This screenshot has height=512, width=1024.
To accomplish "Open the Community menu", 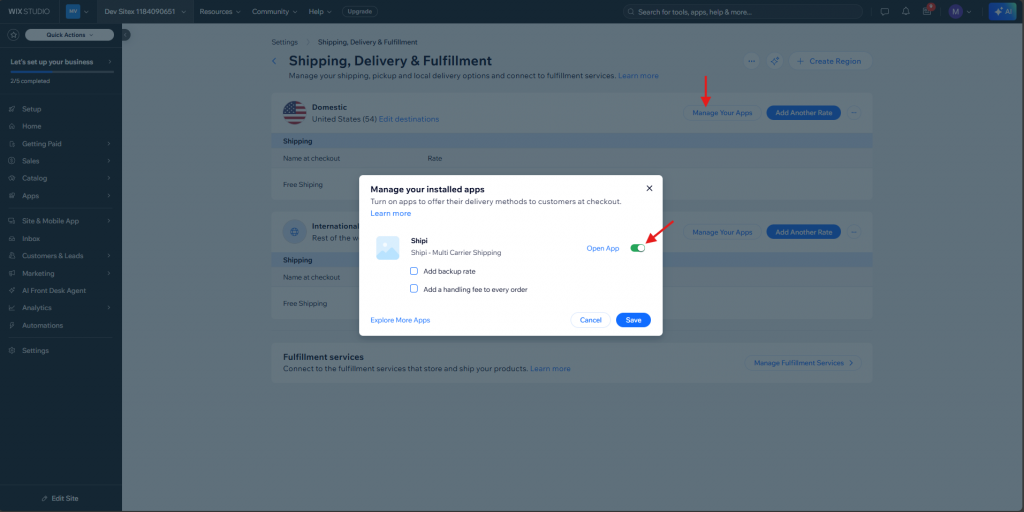I will pyautogui.click(x=275, y=12).
